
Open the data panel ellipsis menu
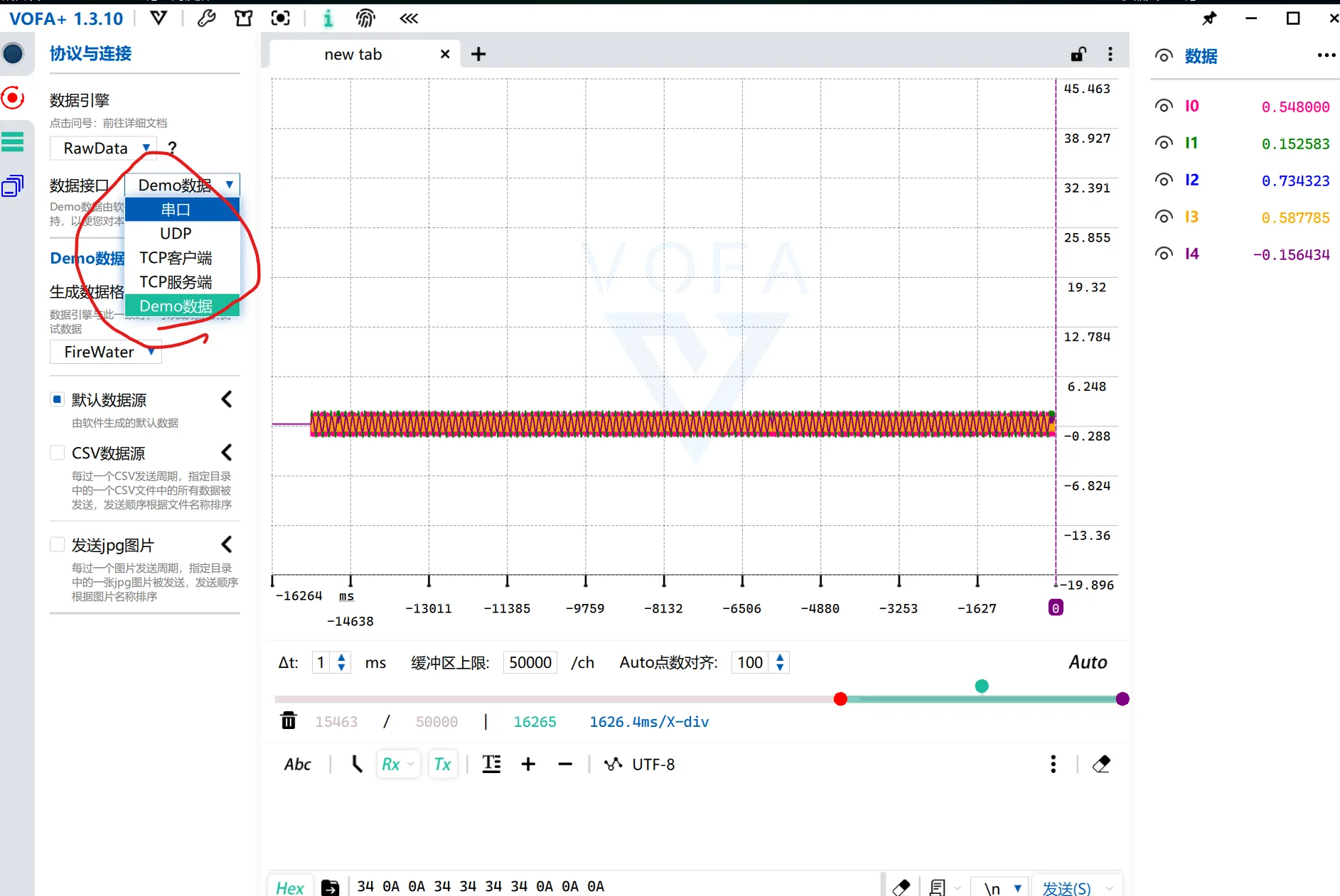(x=1326, y=55)
